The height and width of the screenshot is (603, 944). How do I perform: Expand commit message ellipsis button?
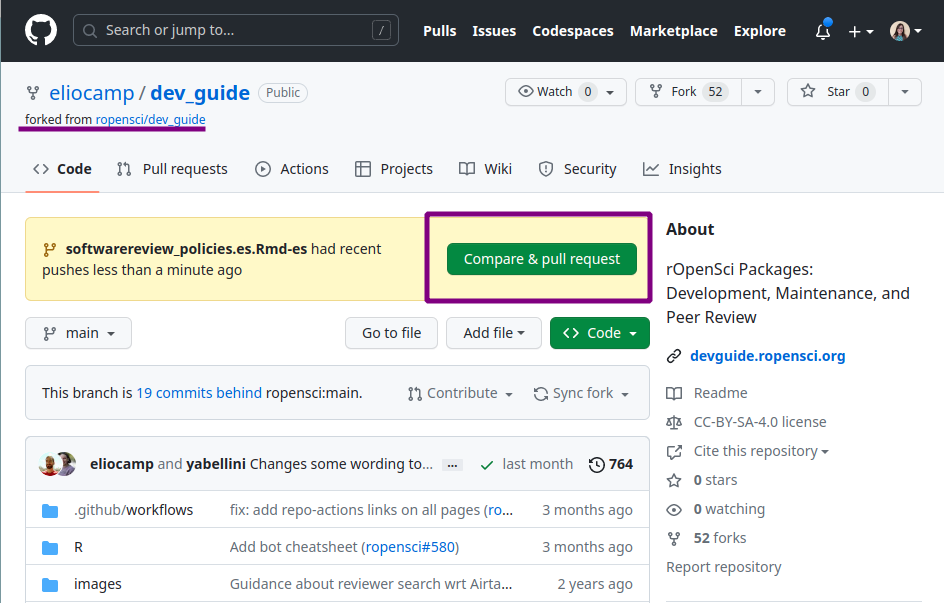(x=452, y=465)
